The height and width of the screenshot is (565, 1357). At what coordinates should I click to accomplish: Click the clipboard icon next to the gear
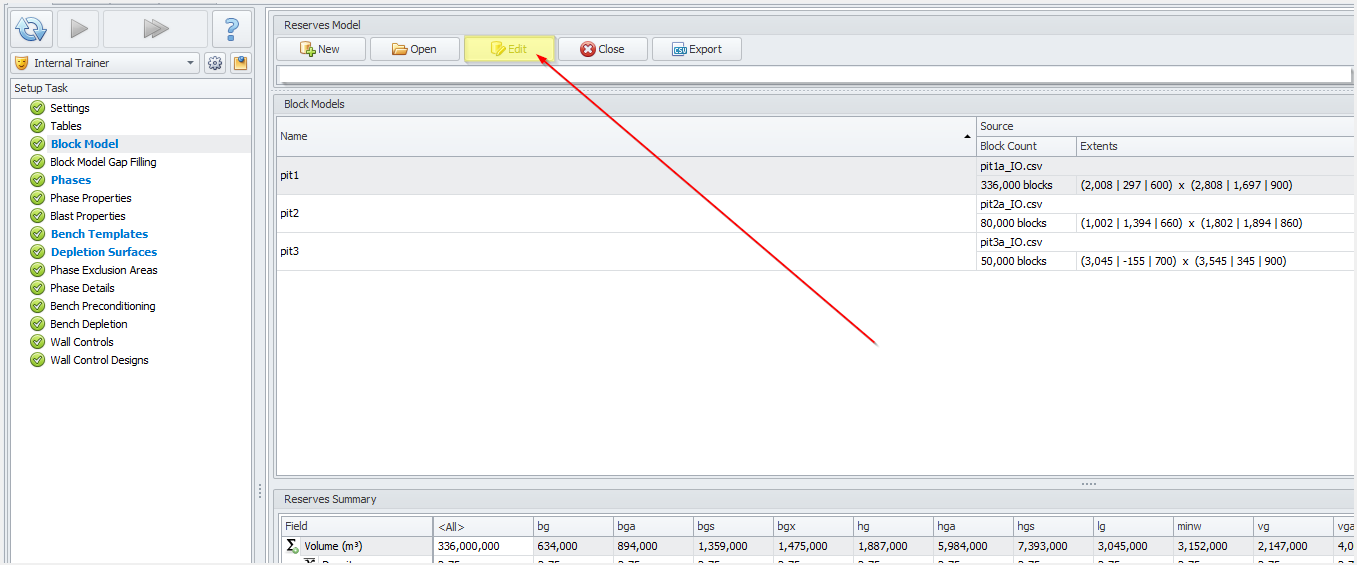tap(240, 63)
